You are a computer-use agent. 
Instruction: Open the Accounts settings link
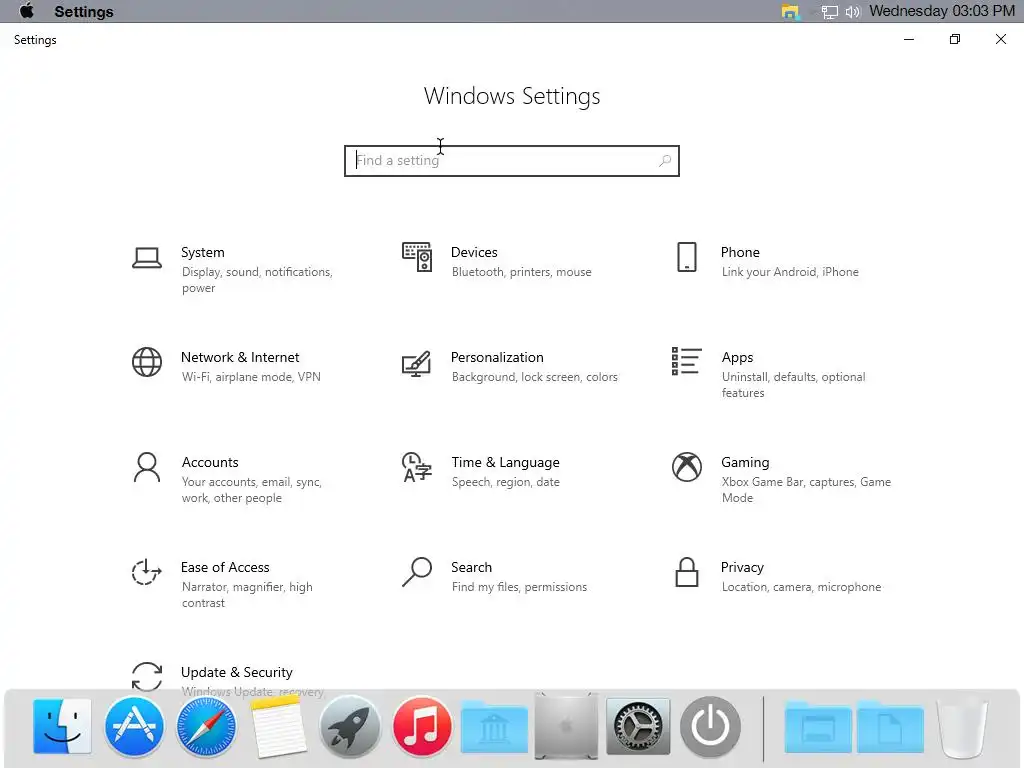click(210, 462)
